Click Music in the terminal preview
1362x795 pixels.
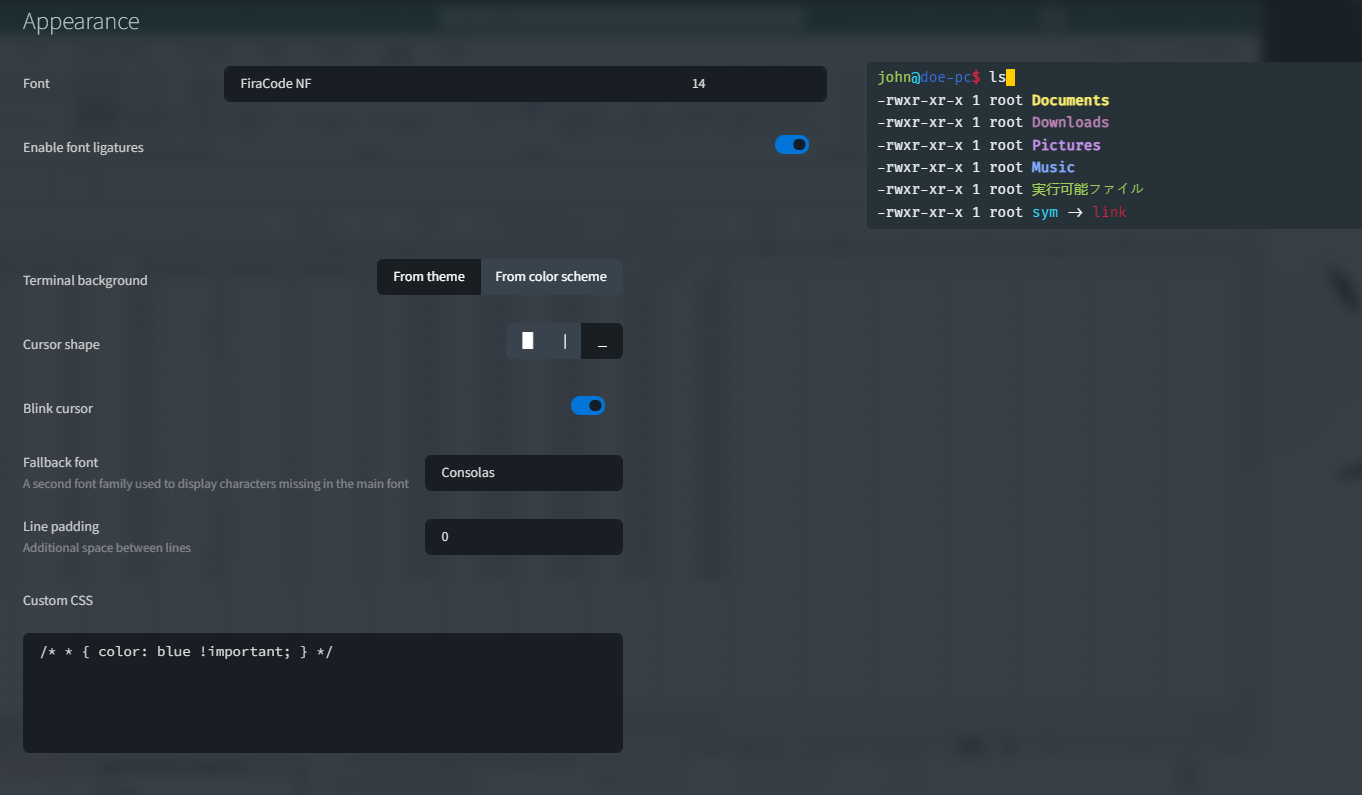tap(1053, 167)
